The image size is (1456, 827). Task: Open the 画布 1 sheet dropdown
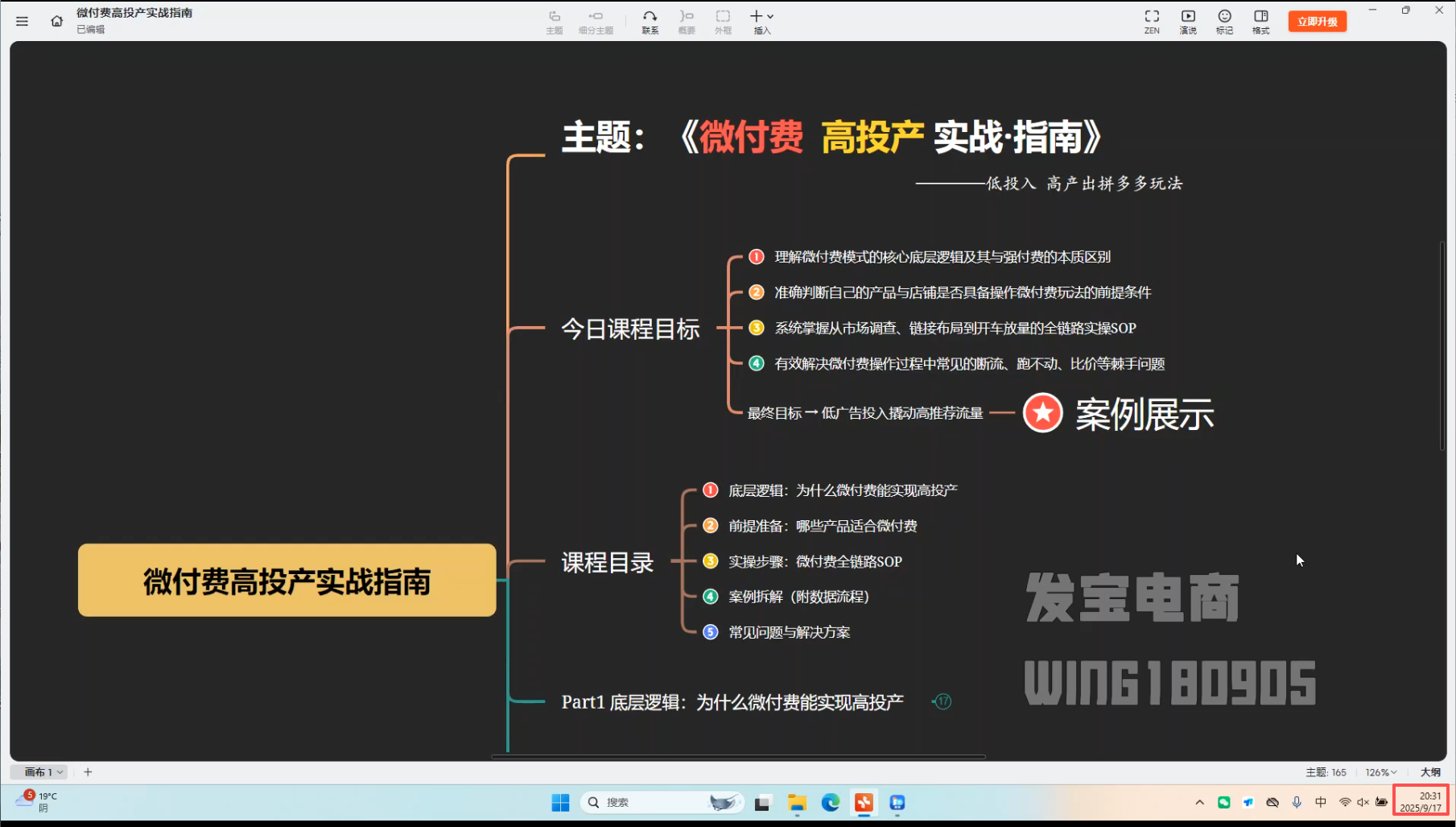point(61,771)
